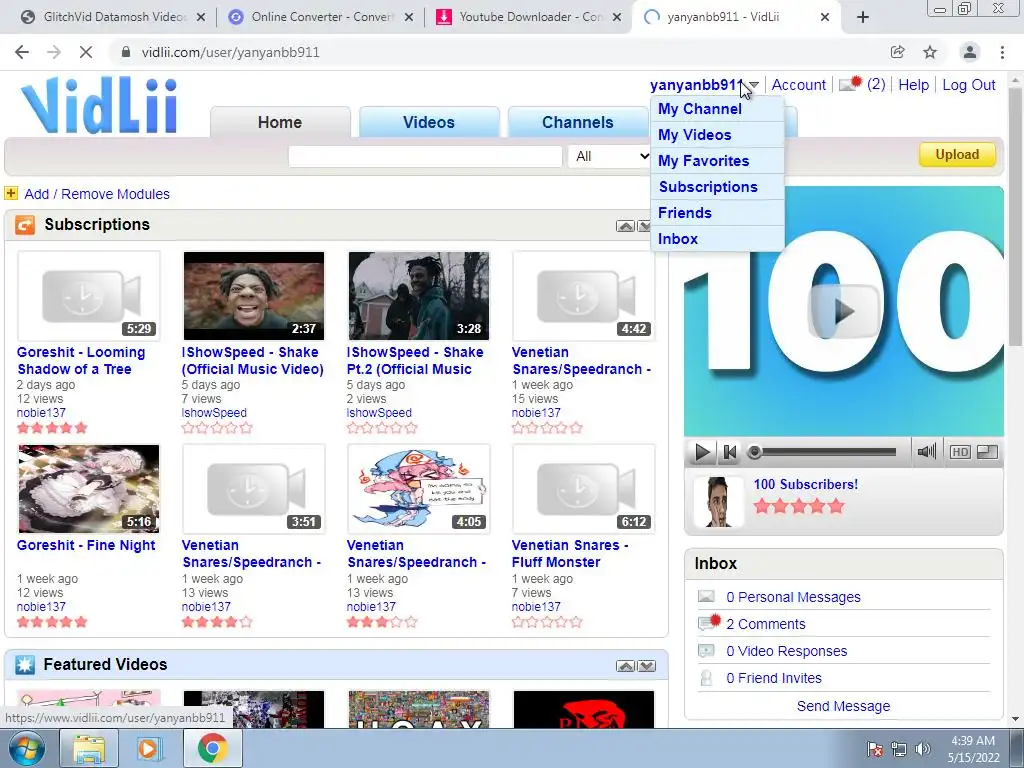The width and height of the screenshot is (1024, 768).
Task: Toggle HD quality in video player
Action: coord(960,452)
